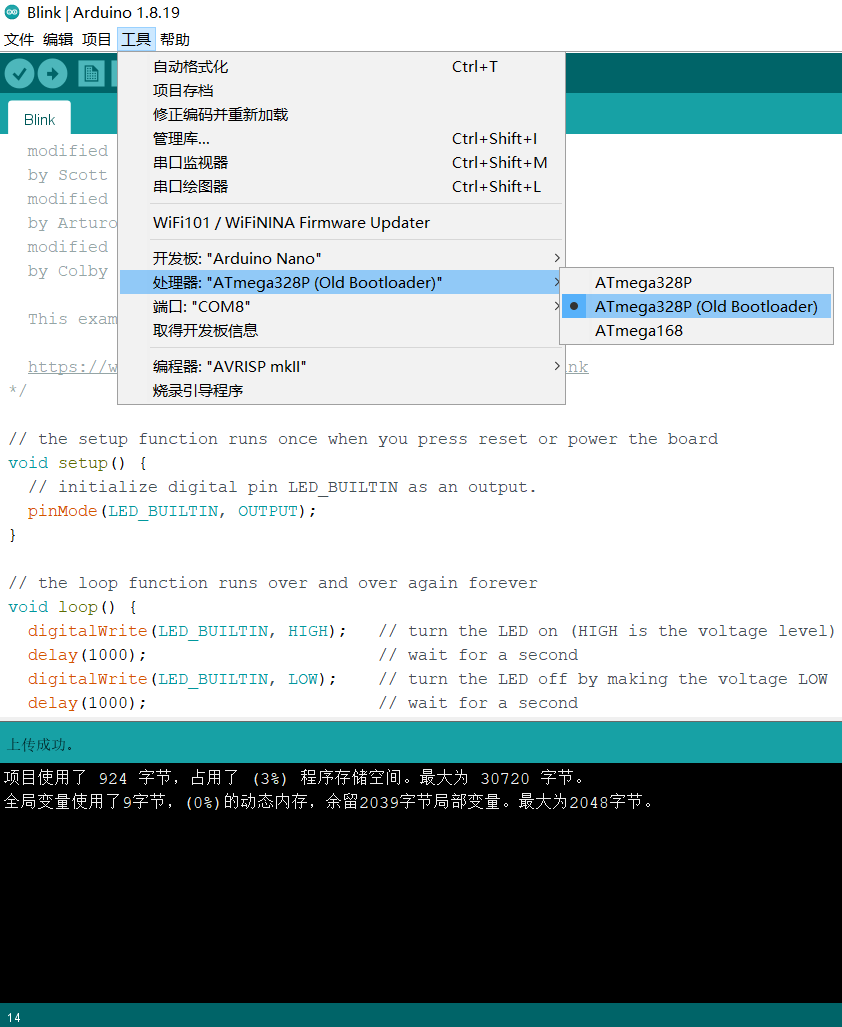Choose 项目存档 archive sketch
Image resolution: width=842 pixels, height=1027 pixels.
341,91
